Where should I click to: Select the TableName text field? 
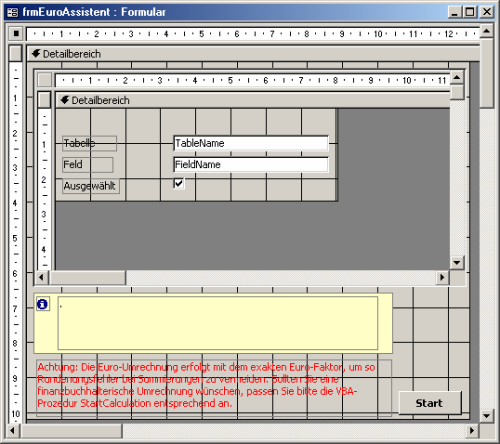[251, 143]
